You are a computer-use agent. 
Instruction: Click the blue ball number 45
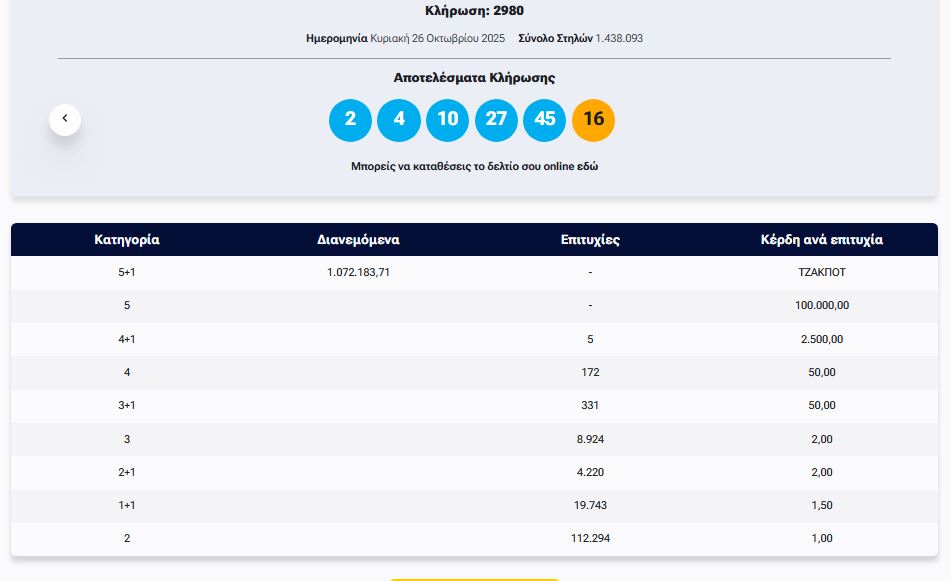coord(545,120)
